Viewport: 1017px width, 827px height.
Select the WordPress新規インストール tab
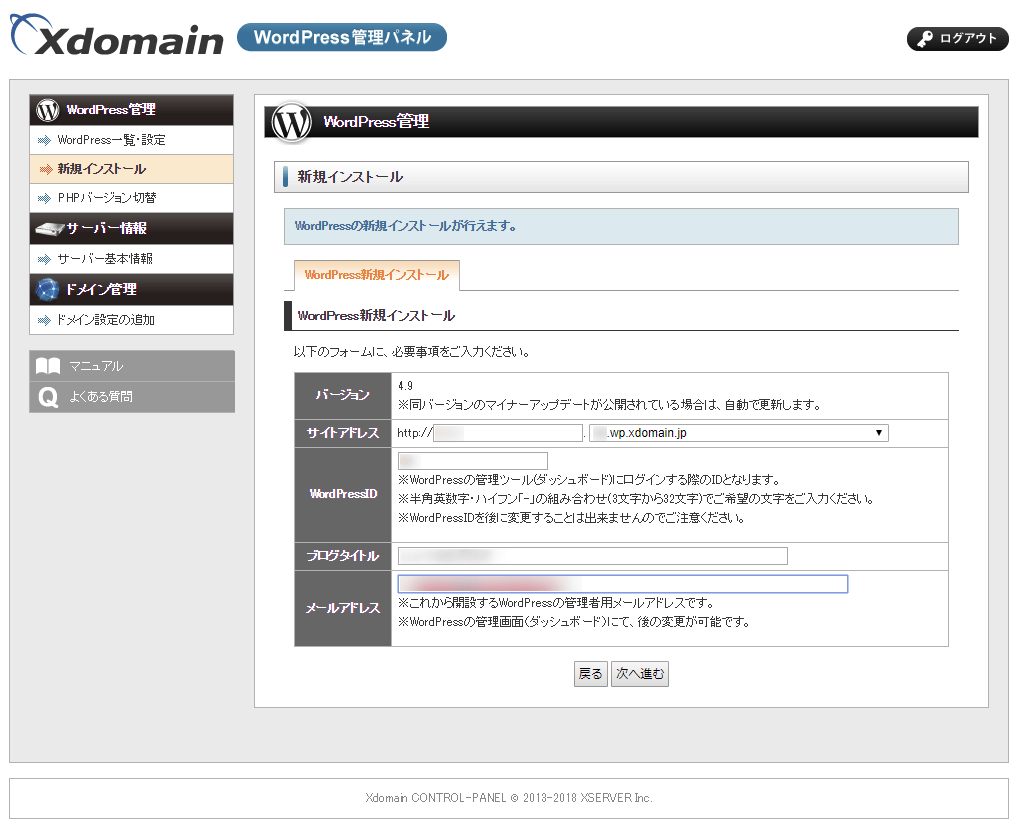point(376,275)
